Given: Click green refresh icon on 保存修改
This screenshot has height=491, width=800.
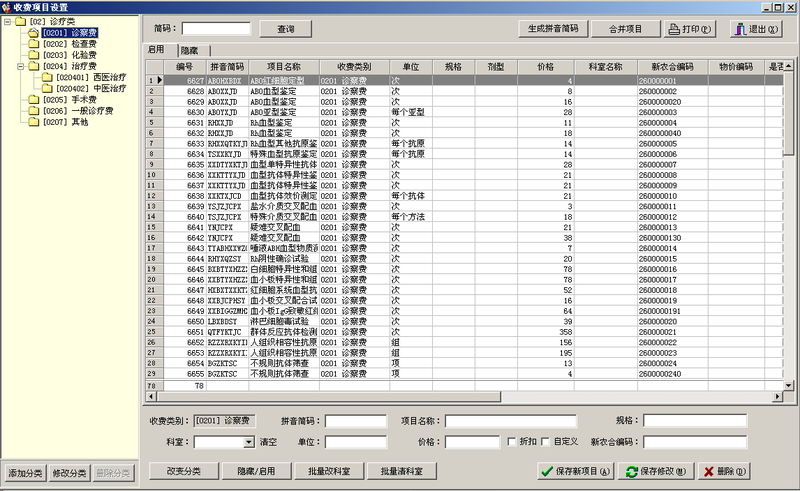Looking at the screenshot, I should click(x=632, y=472).
